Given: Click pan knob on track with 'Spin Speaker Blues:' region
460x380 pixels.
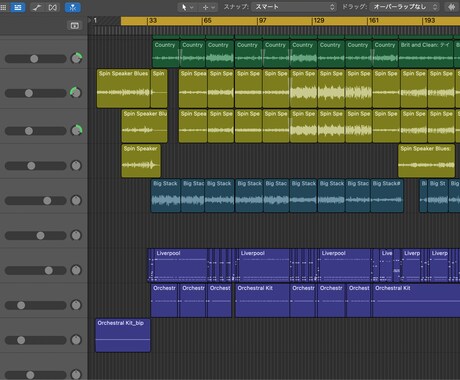Looking at the screenshot, I should pyautogui.click(x=76, y=165).
